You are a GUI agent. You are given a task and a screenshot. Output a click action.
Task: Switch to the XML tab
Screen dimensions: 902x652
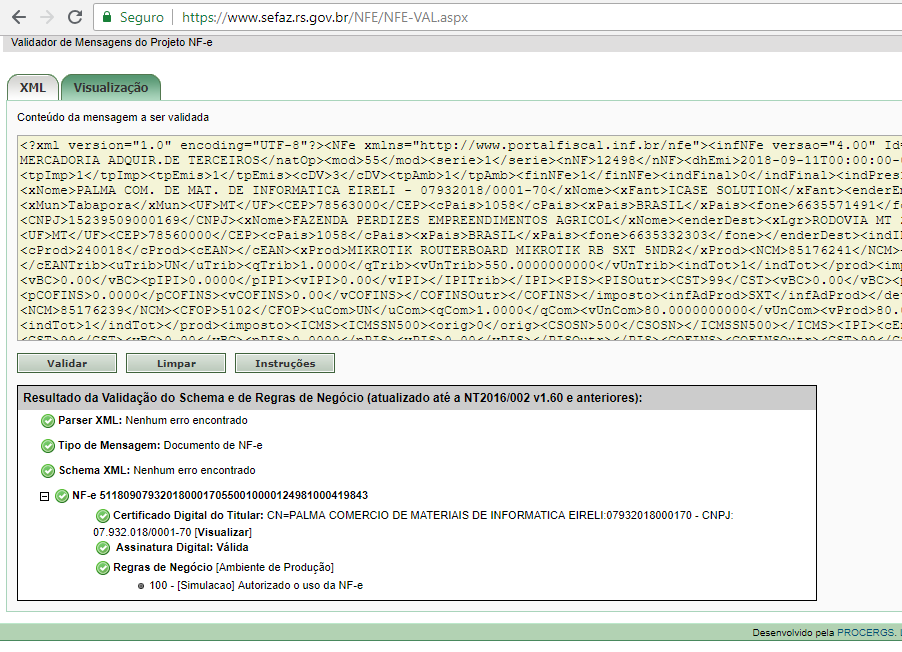click(x=33, y=87)
